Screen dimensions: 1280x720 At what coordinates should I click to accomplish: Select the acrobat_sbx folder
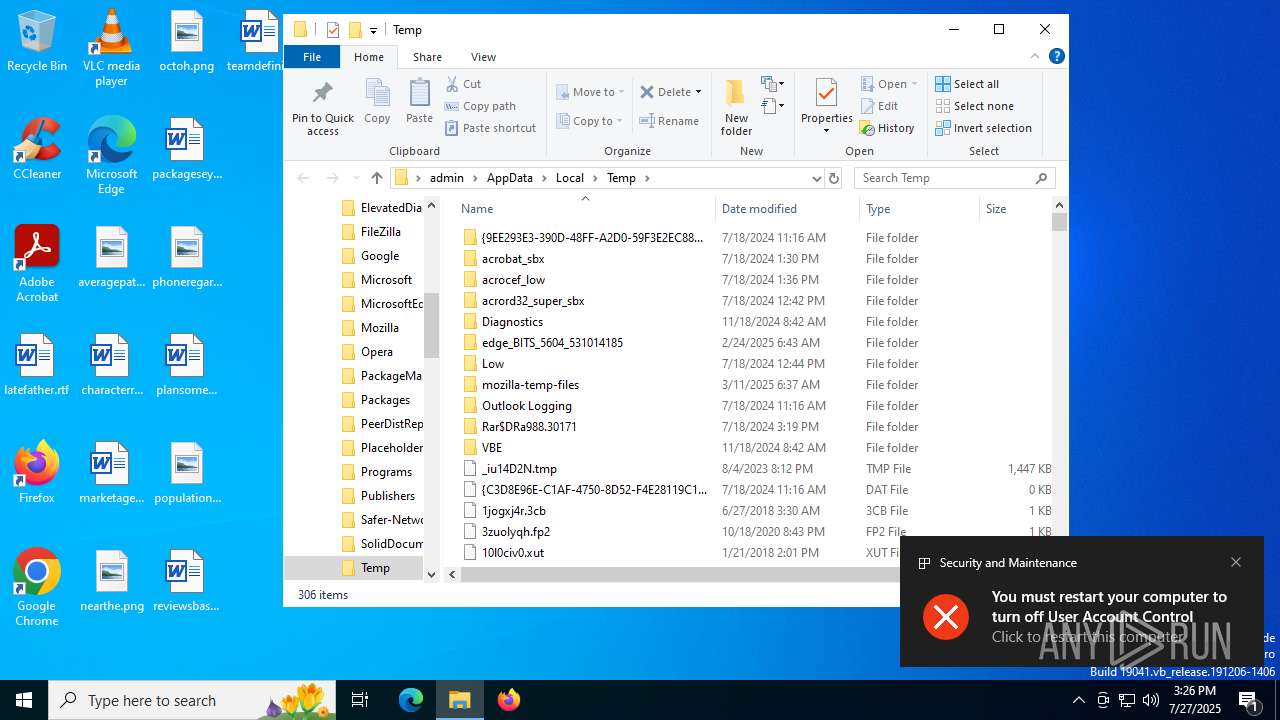point(513,259)
